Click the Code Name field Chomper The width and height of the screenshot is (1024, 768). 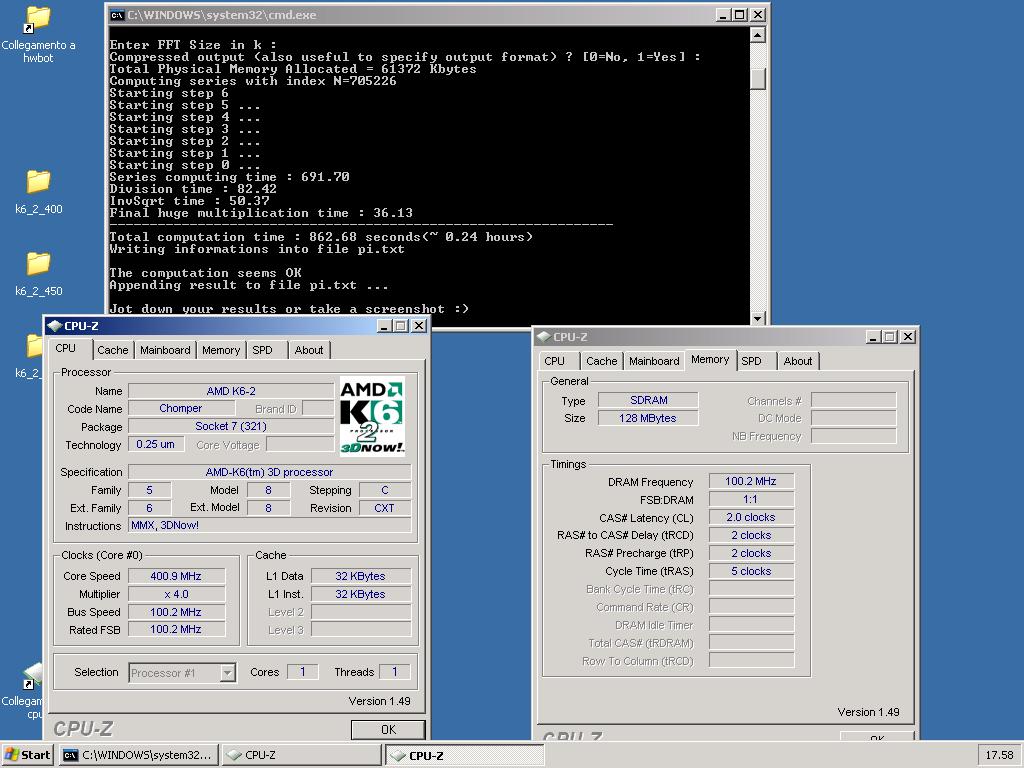tap(181, 408)
